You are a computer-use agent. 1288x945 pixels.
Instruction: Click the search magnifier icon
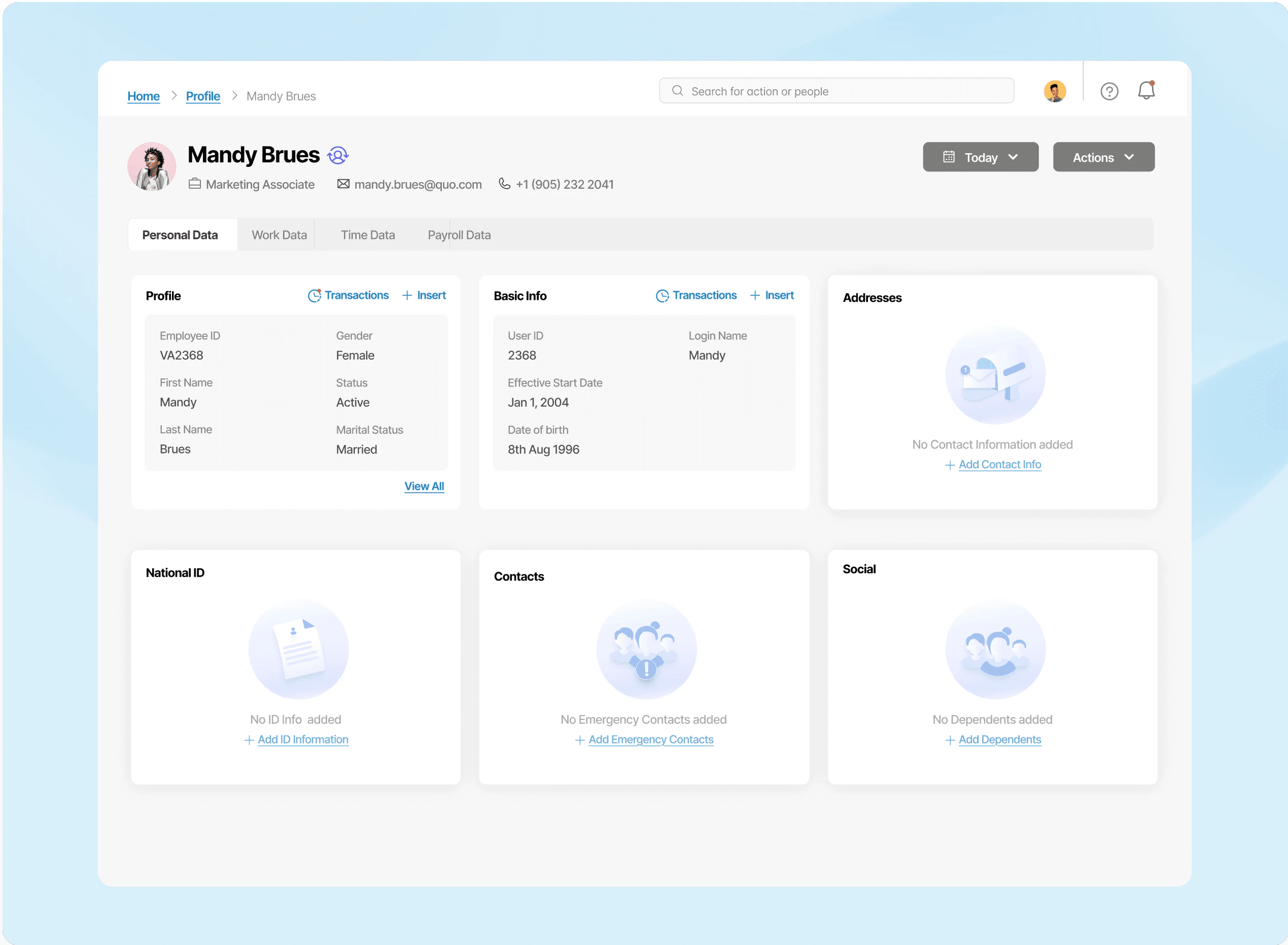pos(677,91)
